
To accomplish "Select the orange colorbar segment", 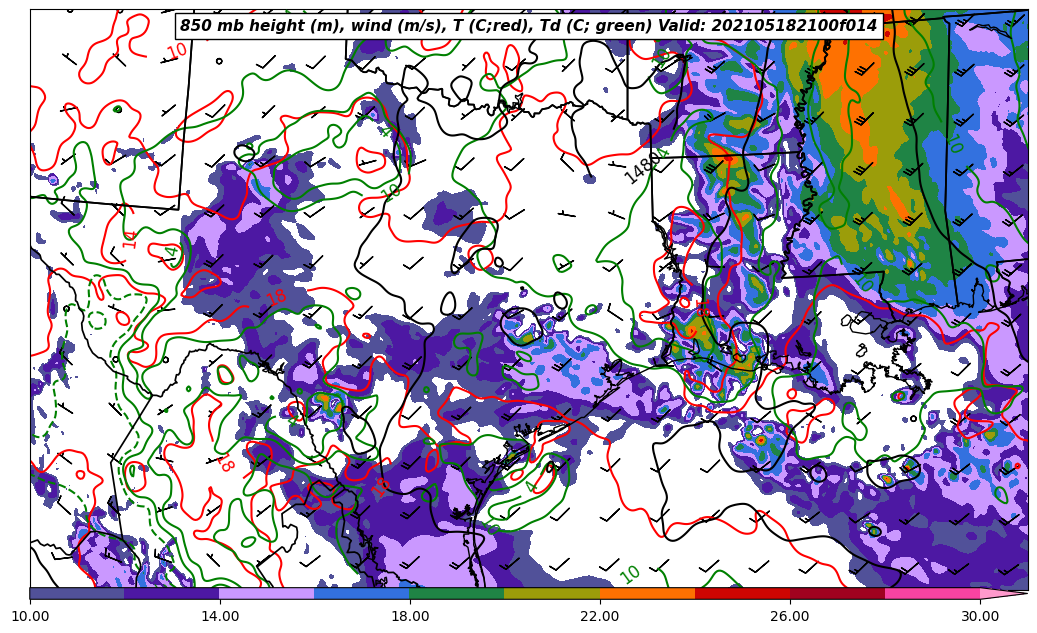I will pyautogui.click(x=647, y=593).
